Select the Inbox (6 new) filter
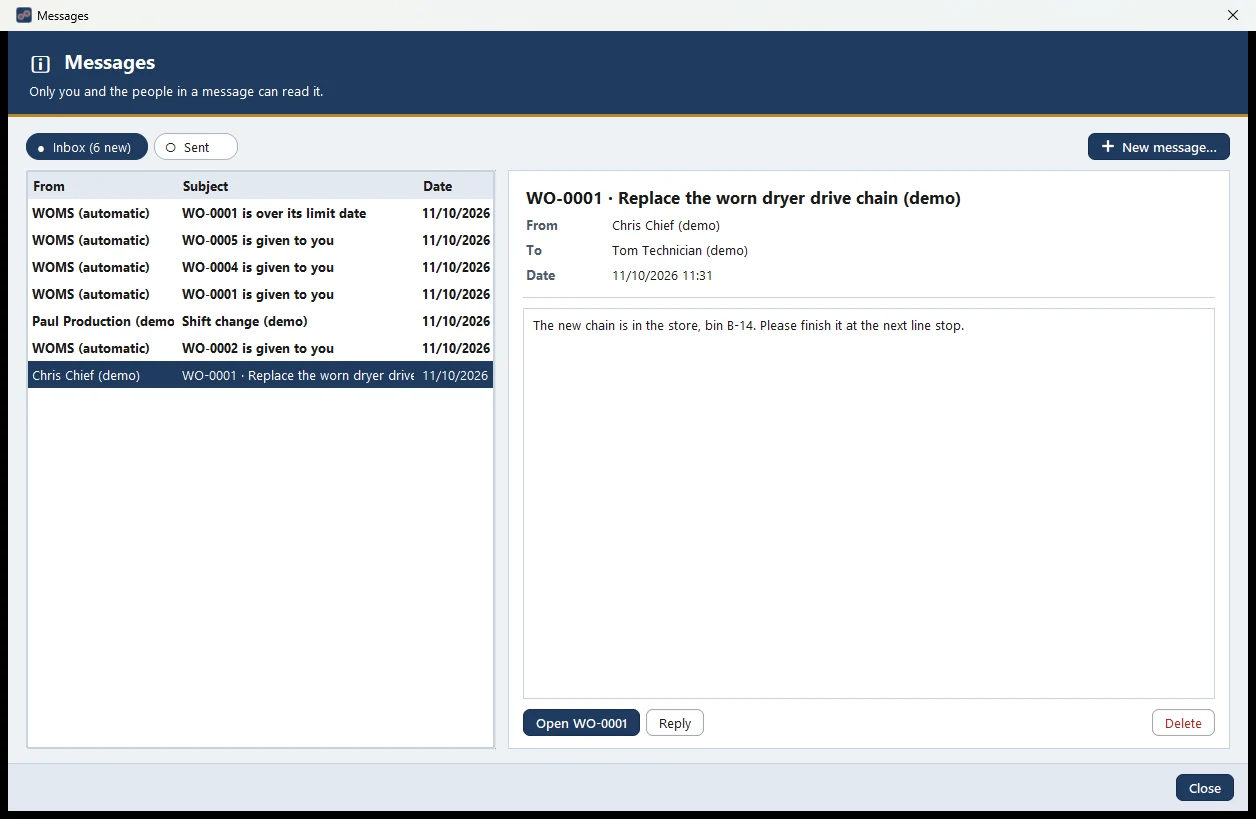The image size is (1256, 819). coord(87,147)
